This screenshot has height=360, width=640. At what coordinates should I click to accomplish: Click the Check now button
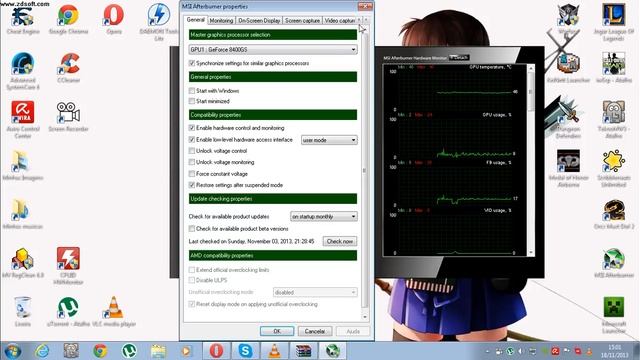pyautogui.click(x=340, y=241)
